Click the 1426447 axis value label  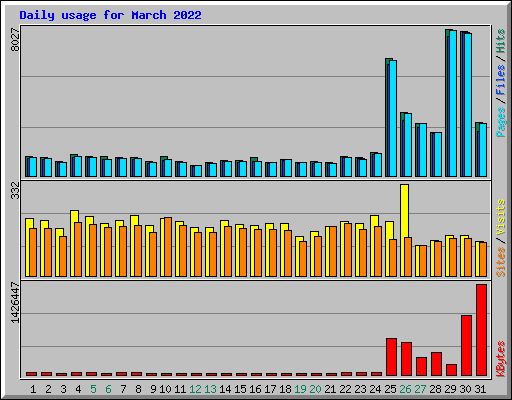tap(15, 303)
